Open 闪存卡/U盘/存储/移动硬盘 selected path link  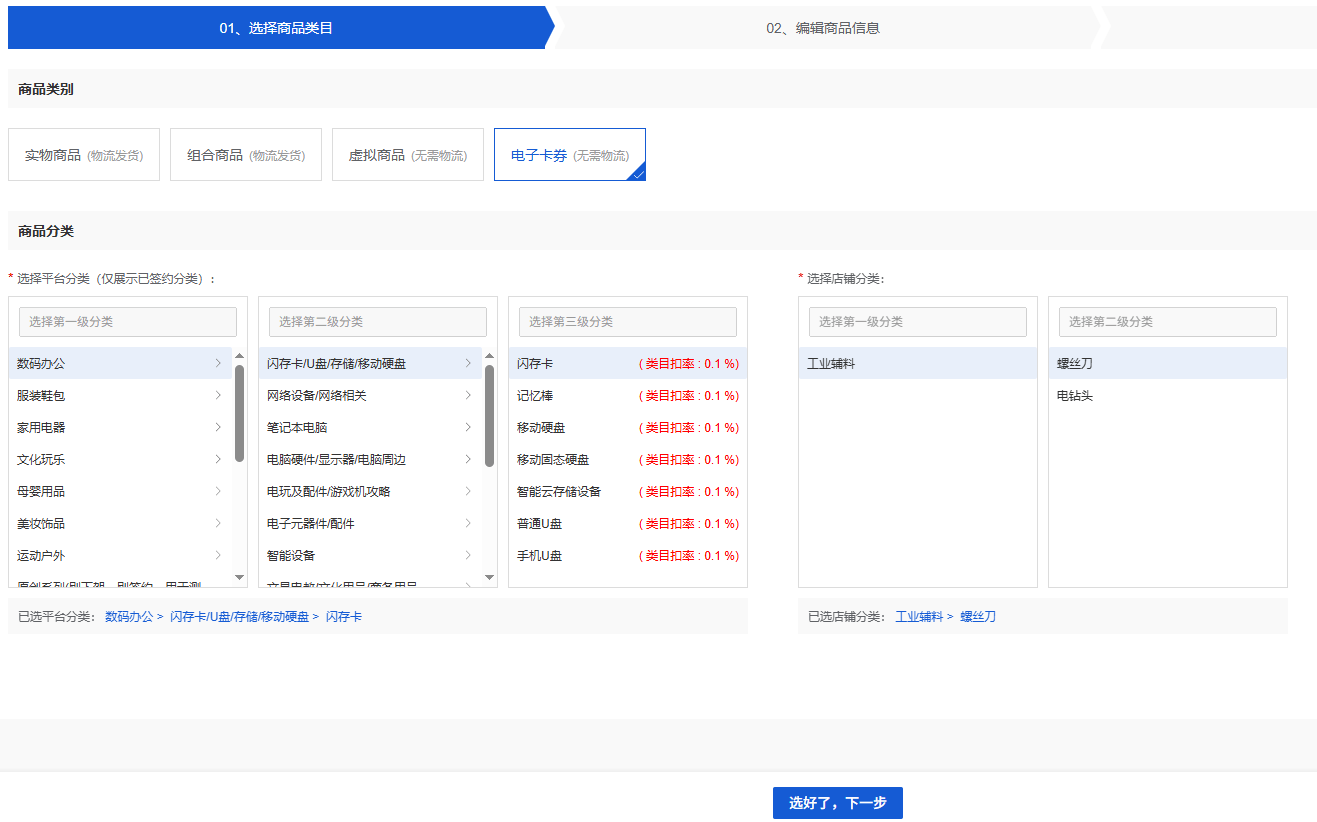click(239, 617)
